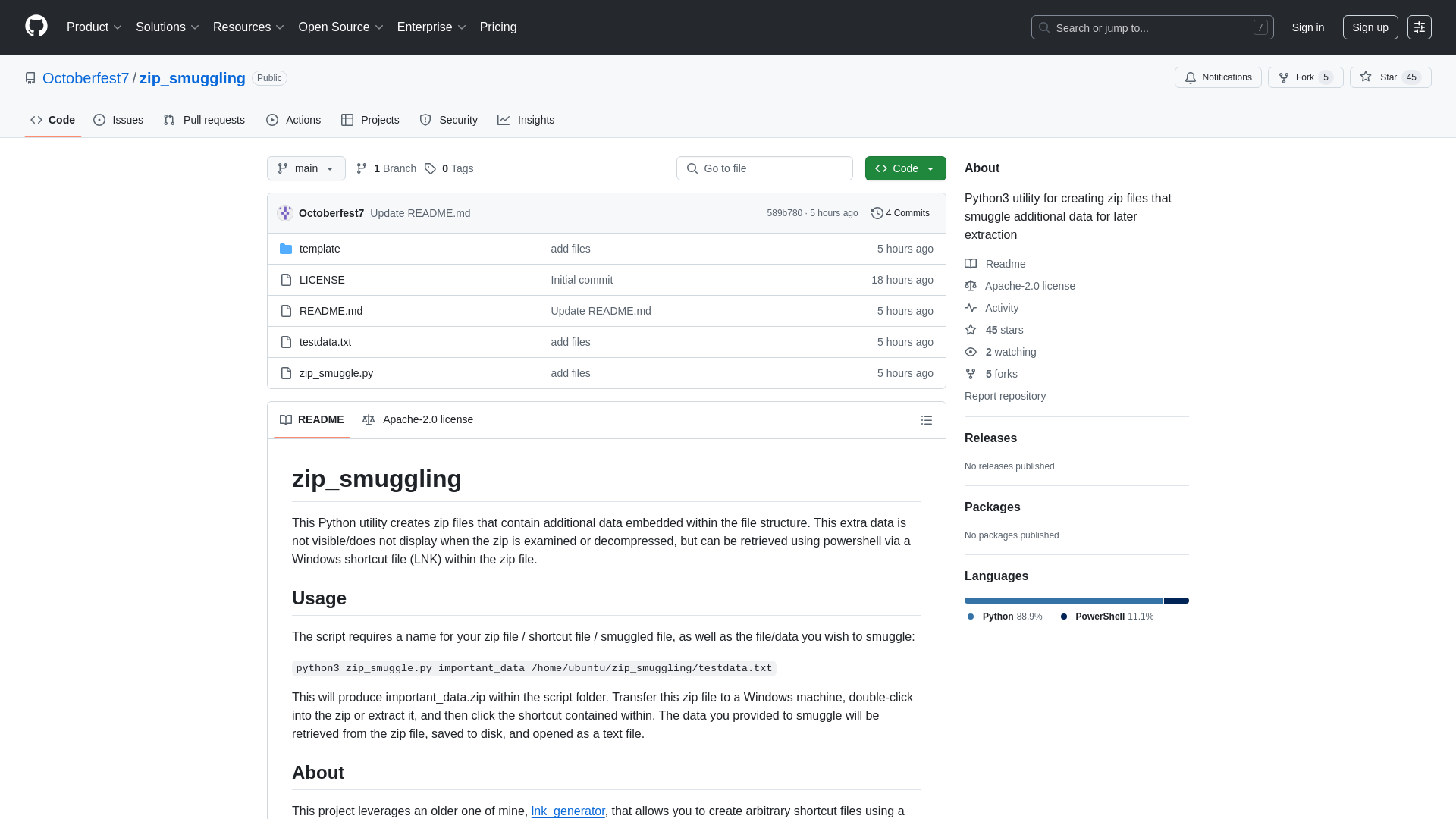Click the Sign up button
The image size is (1456, 819).
(1370, 27)
